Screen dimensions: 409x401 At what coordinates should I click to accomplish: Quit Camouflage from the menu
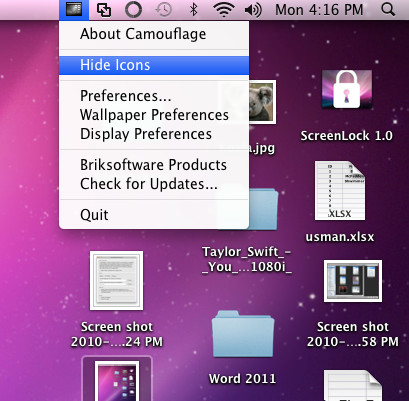(154, 215)
